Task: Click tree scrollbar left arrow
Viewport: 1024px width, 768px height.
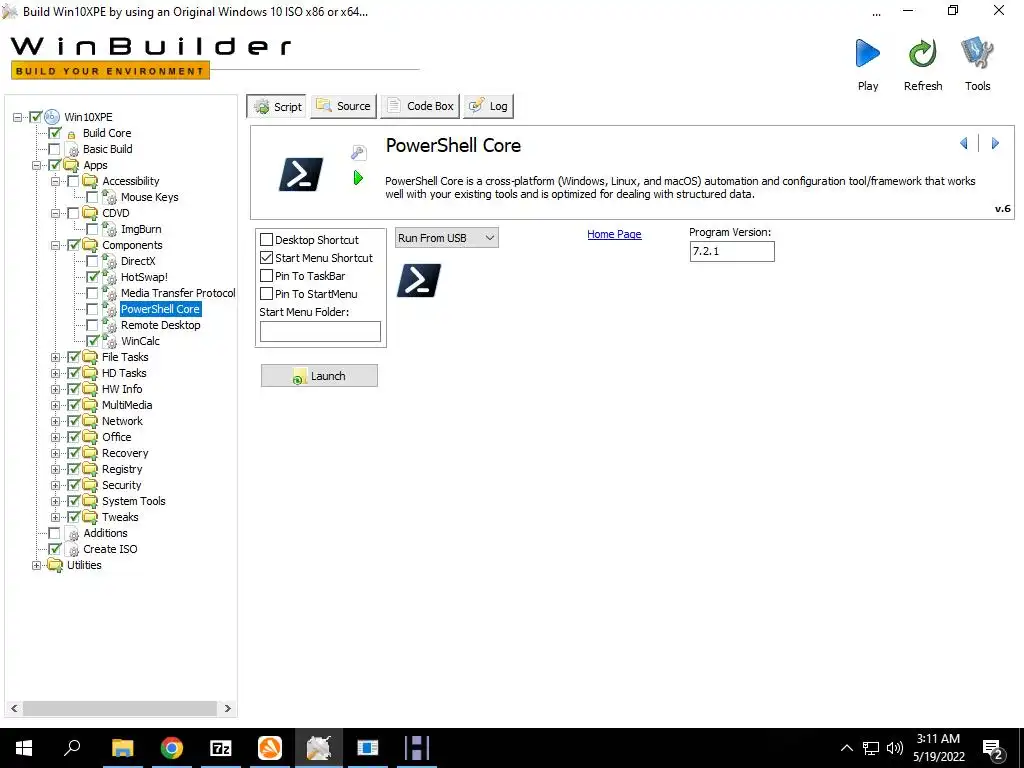Action: click(14, 708)
